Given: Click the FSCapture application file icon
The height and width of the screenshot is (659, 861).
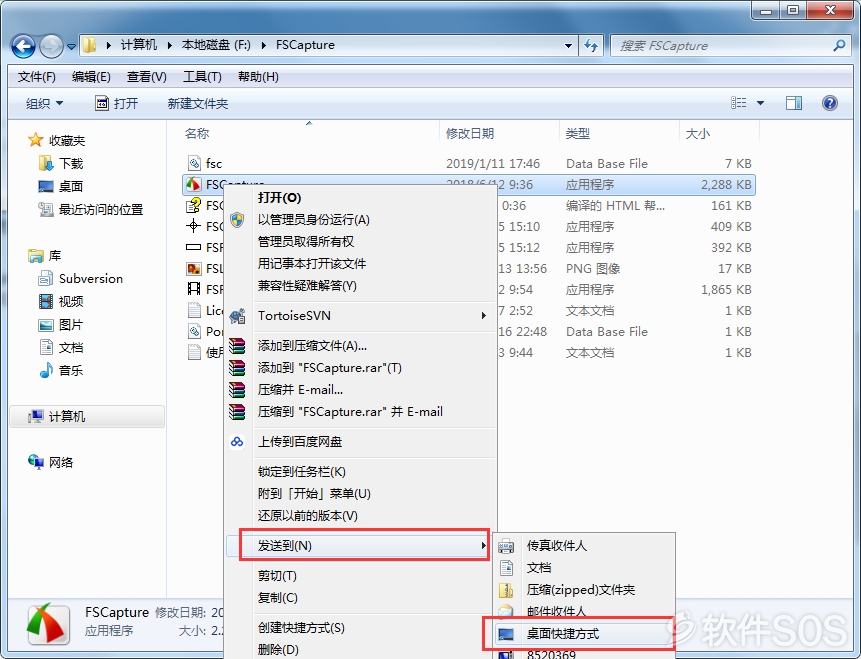Looking at the screenshot, I should tap(193, 185).
